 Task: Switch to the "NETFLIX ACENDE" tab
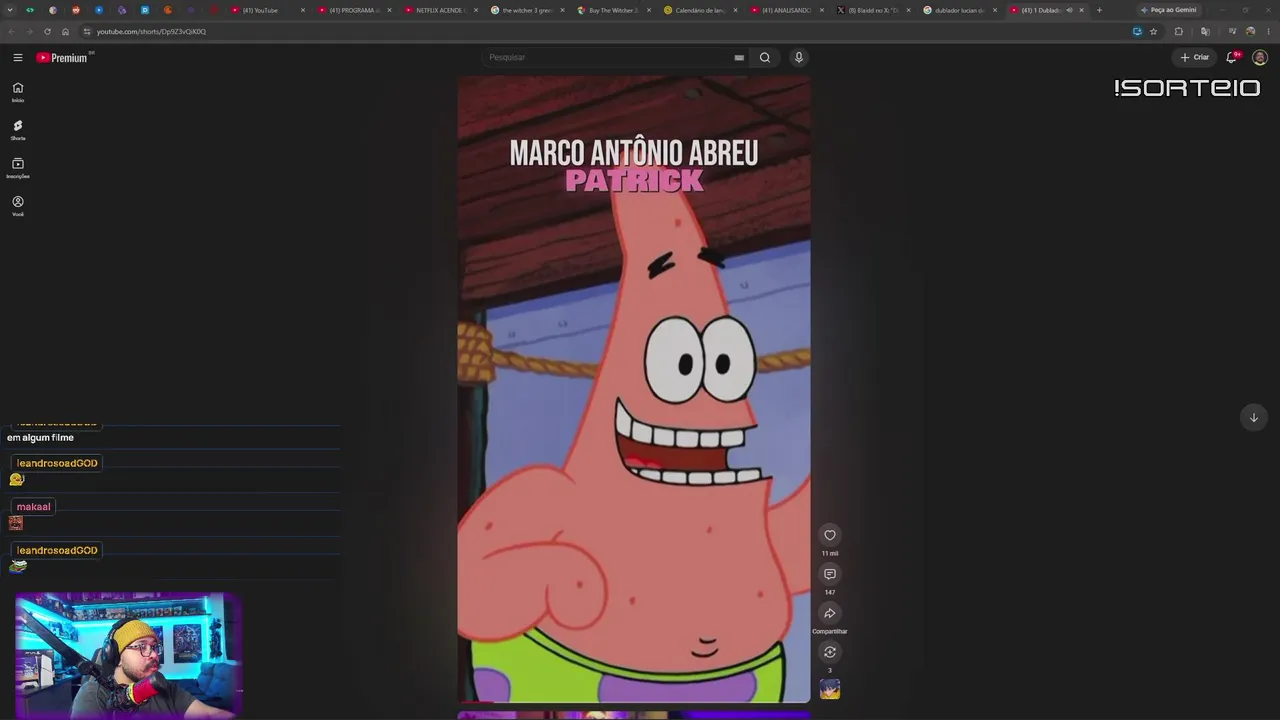click(440, 10)
